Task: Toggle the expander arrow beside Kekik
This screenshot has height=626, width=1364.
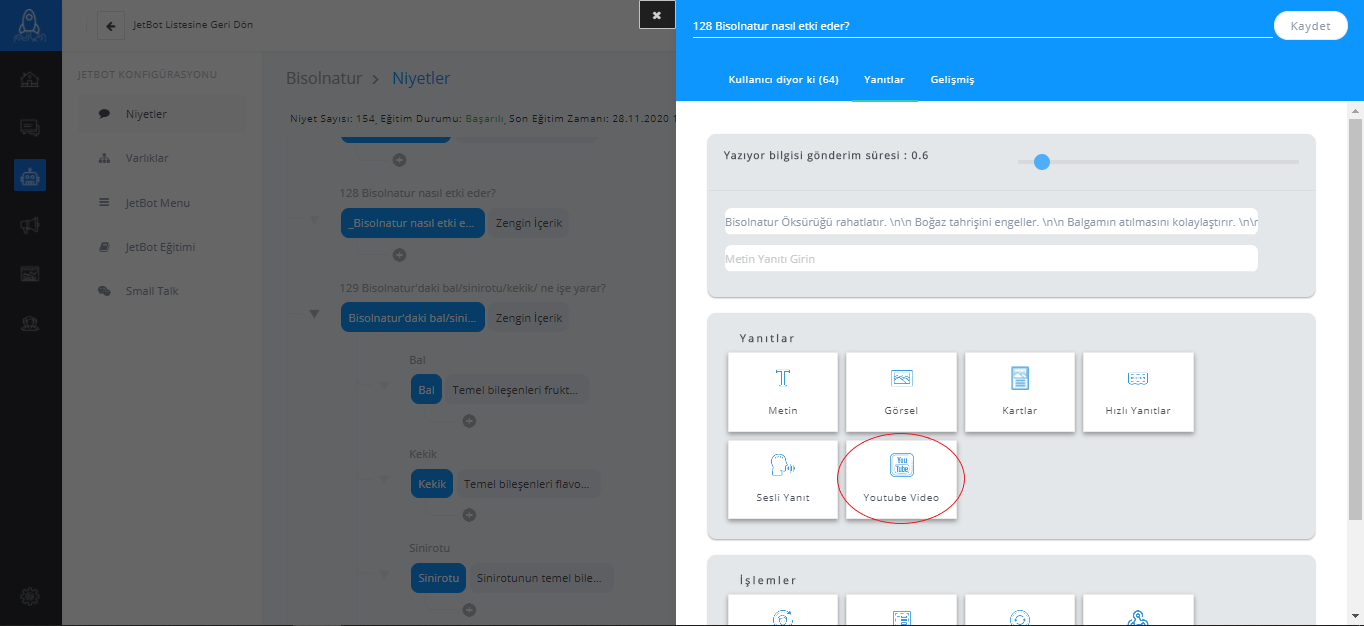Action: click(384, 481)
